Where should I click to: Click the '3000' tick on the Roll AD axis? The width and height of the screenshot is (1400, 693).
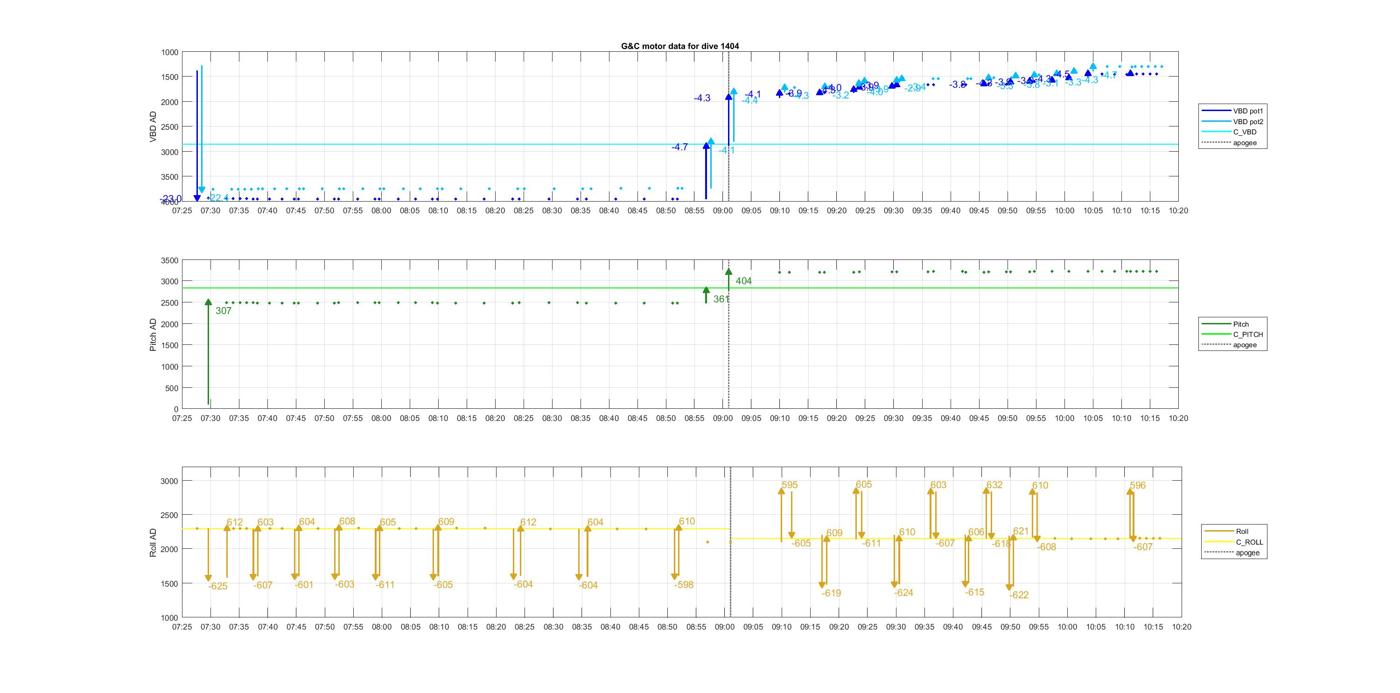(169, 481)
